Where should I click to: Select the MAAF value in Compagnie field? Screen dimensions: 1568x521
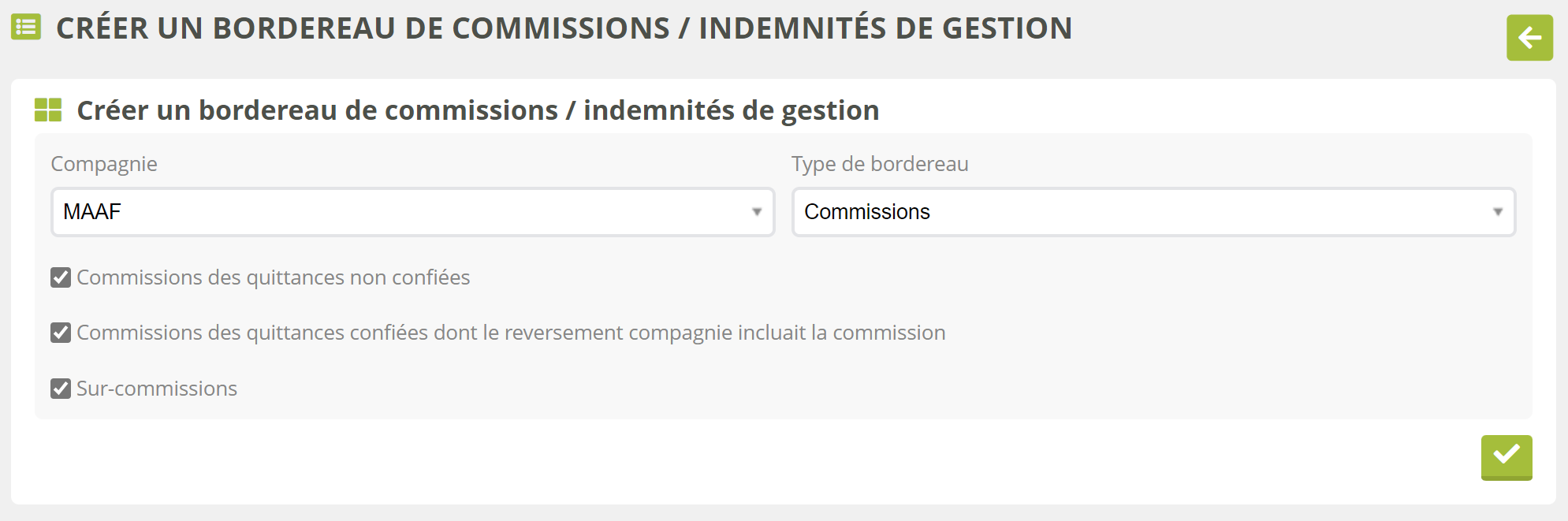(x=92, y=212)
